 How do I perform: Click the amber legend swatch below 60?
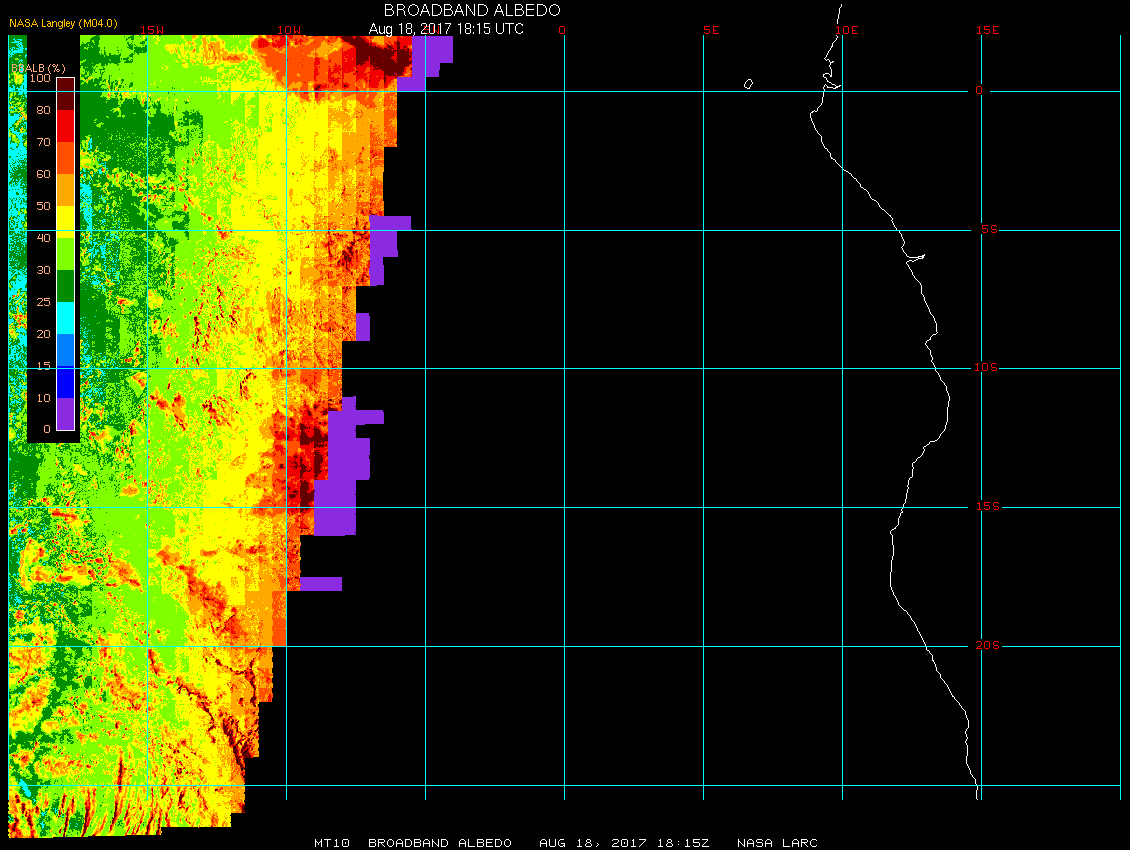coord(66,190)
